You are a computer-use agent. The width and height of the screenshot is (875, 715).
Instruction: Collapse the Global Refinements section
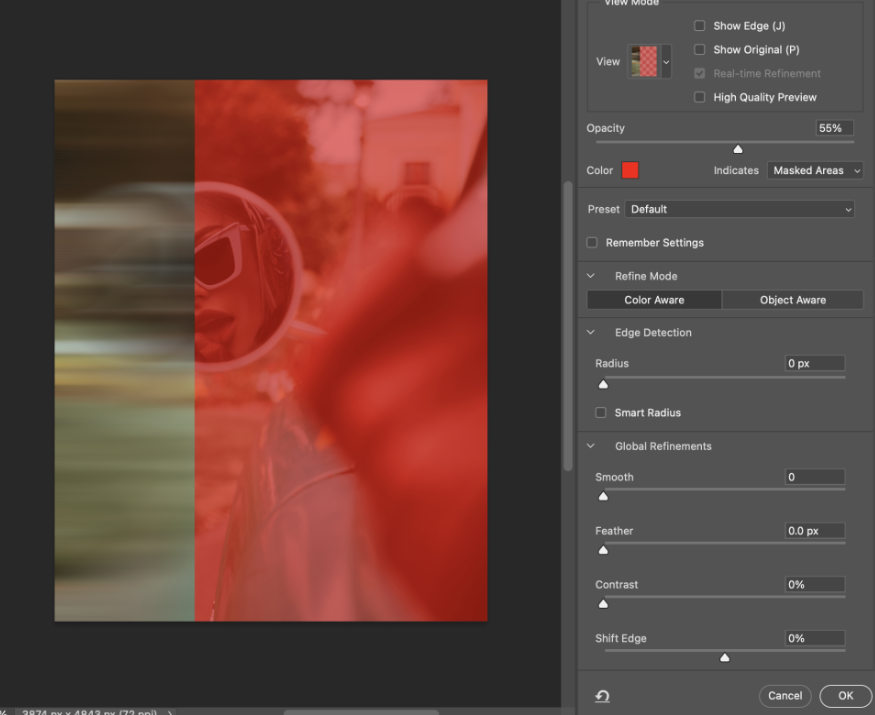click(x=590, y=446)
